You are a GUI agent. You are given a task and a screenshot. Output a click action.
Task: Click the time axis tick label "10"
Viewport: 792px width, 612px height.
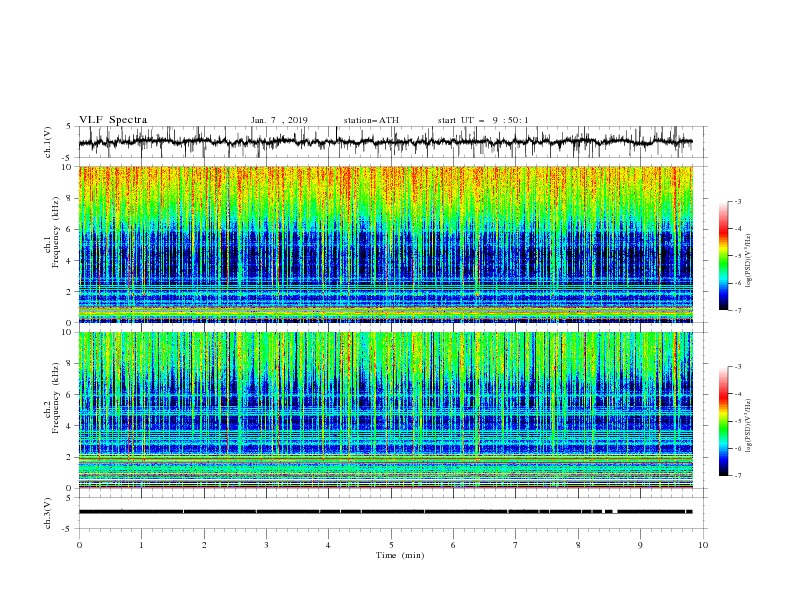click(x=703, y=545)
